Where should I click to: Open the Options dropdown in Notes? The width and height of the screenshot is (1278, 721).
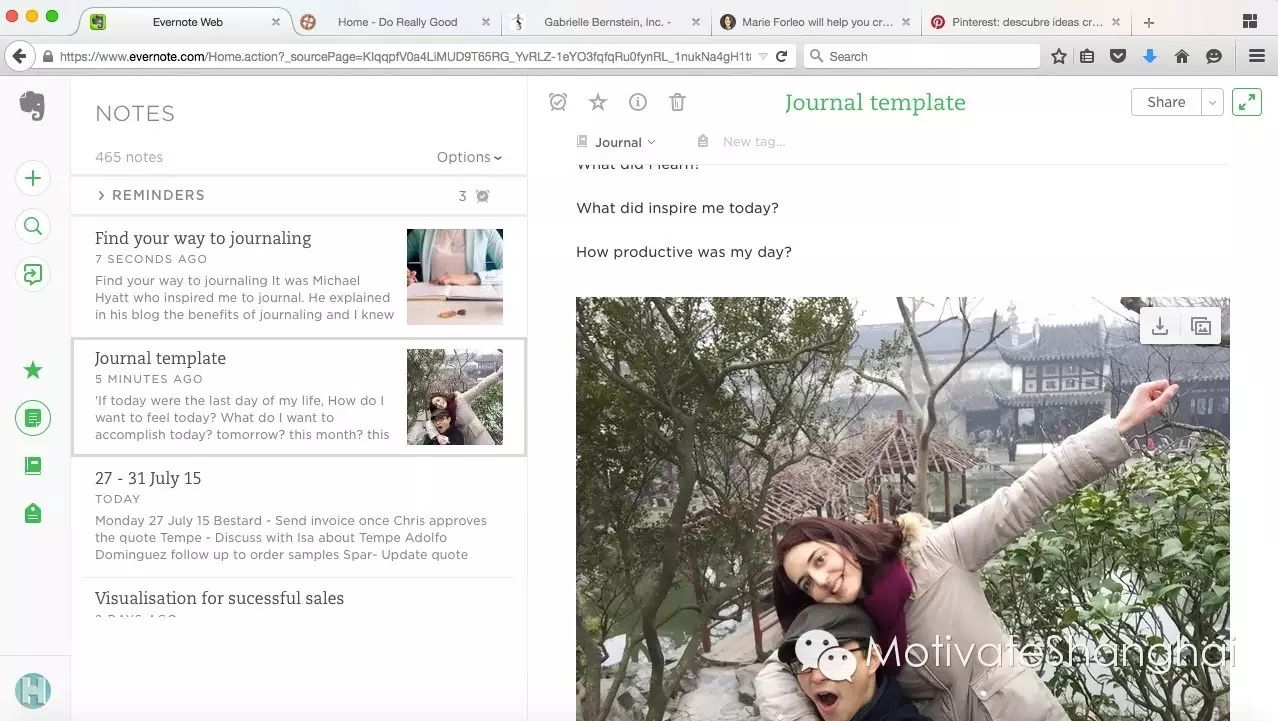point(469,157)
